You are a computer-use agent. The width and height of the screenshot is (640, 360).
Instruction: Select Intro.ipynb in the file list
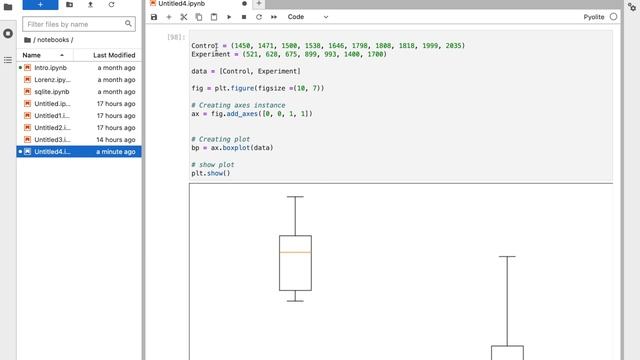coord(79,68)
